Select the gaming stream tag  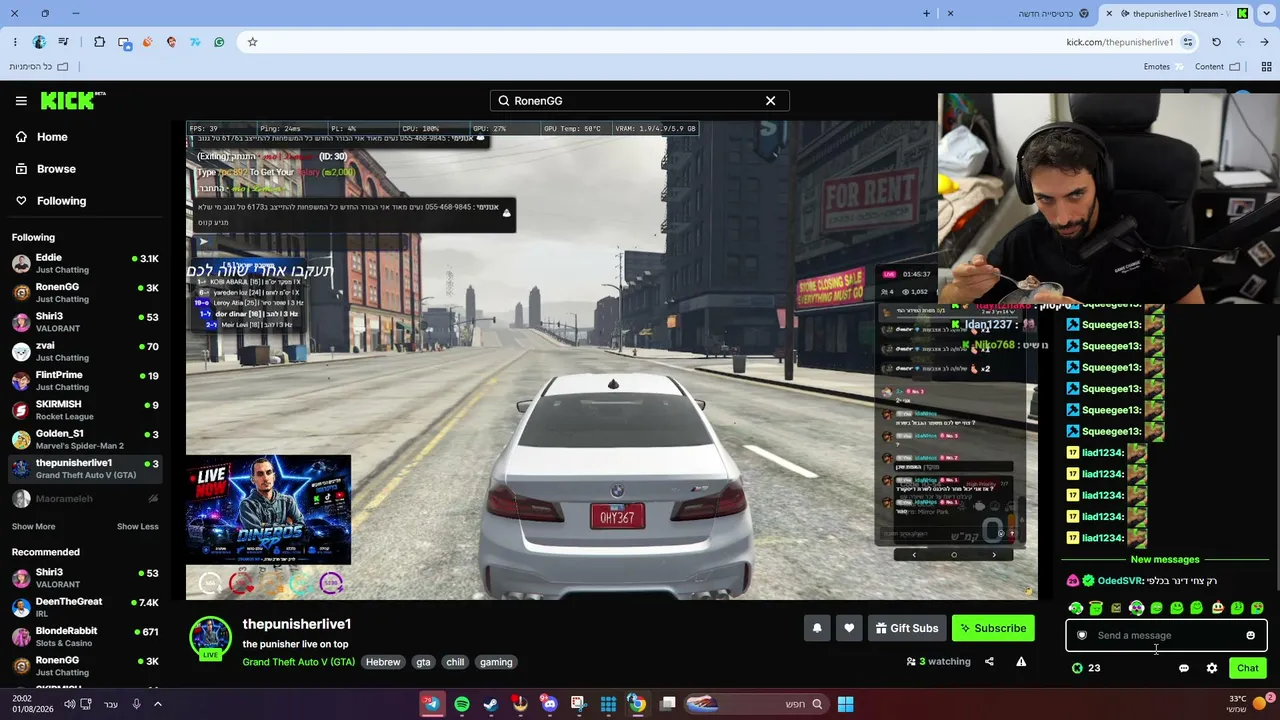(x=496, y=662)
